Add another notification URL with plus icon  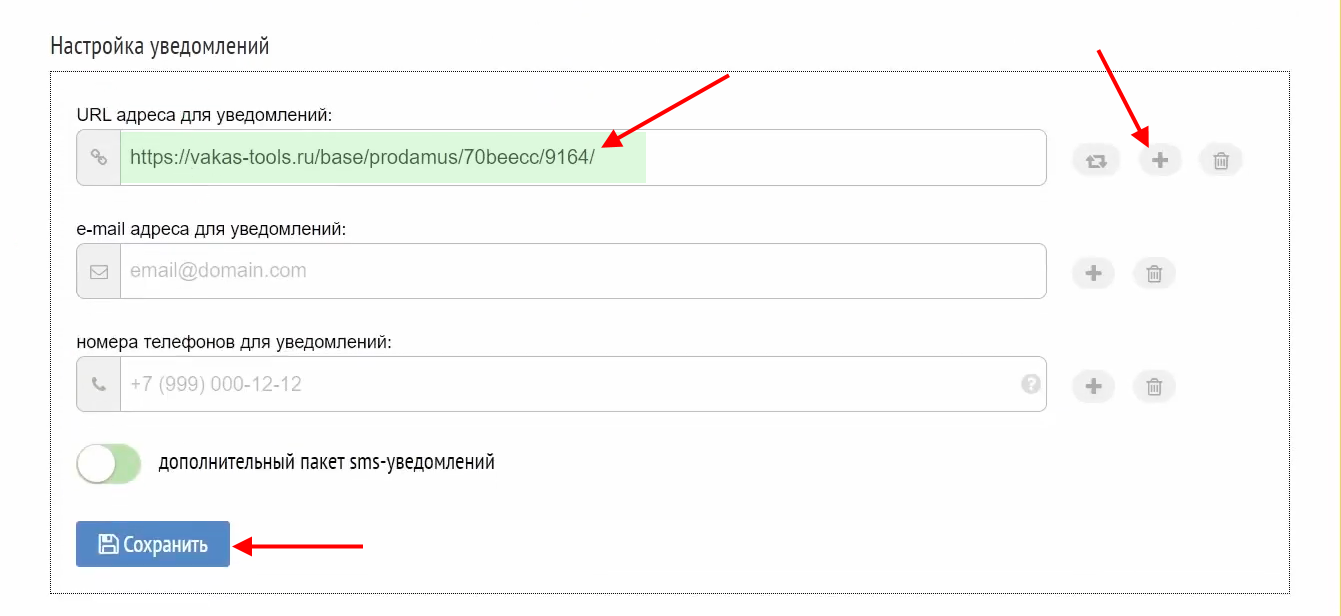(1160, 160)
